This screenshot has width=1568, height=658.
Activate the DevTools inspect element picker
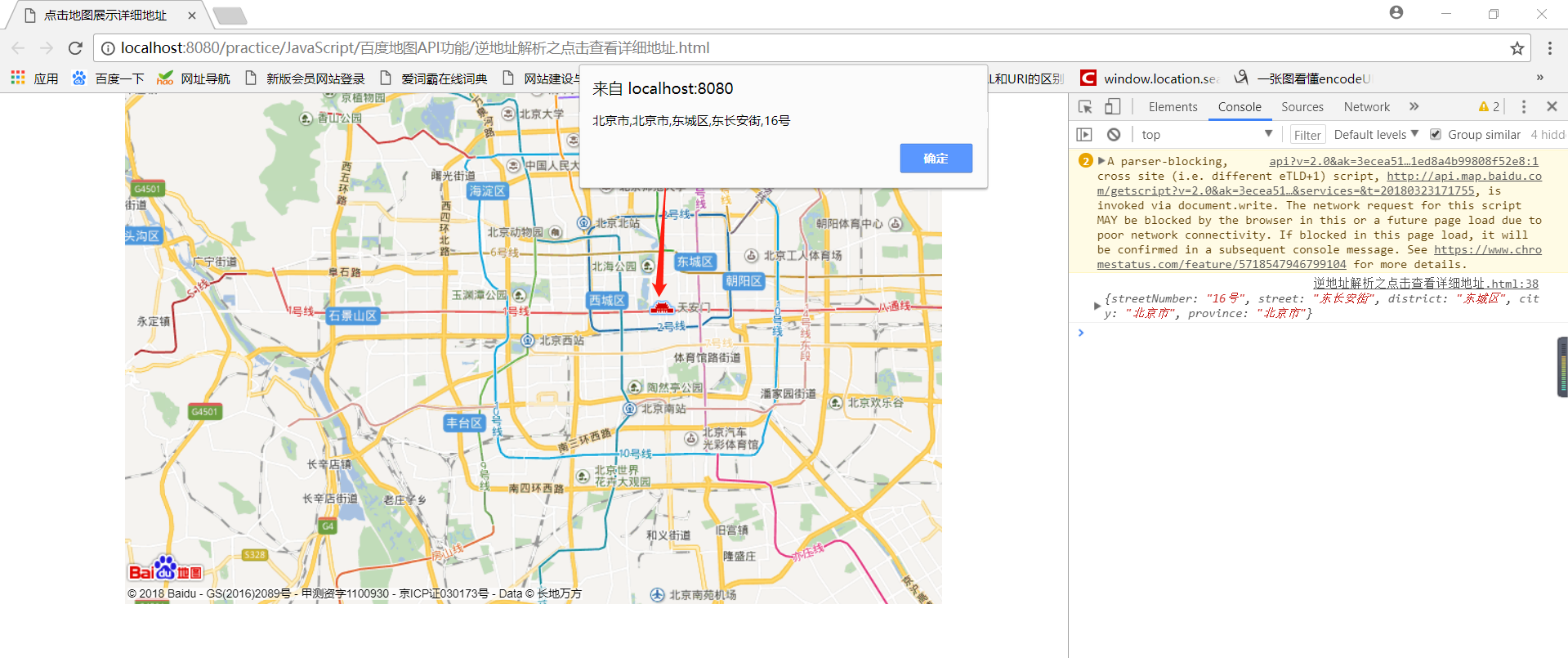point(1085,107)
